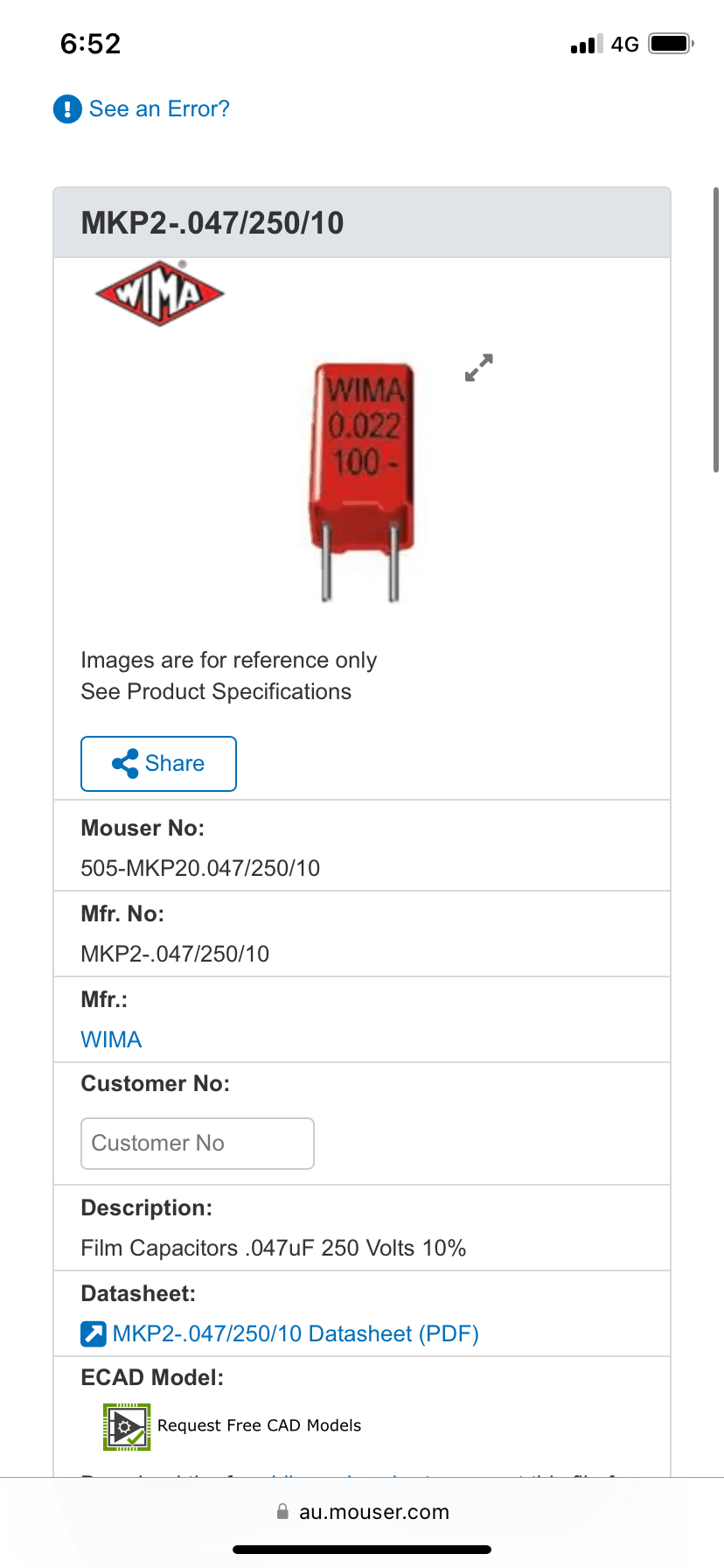Tap the battery icon in status bar
Screen dimensions: 724x1568
tap(671, 44)
